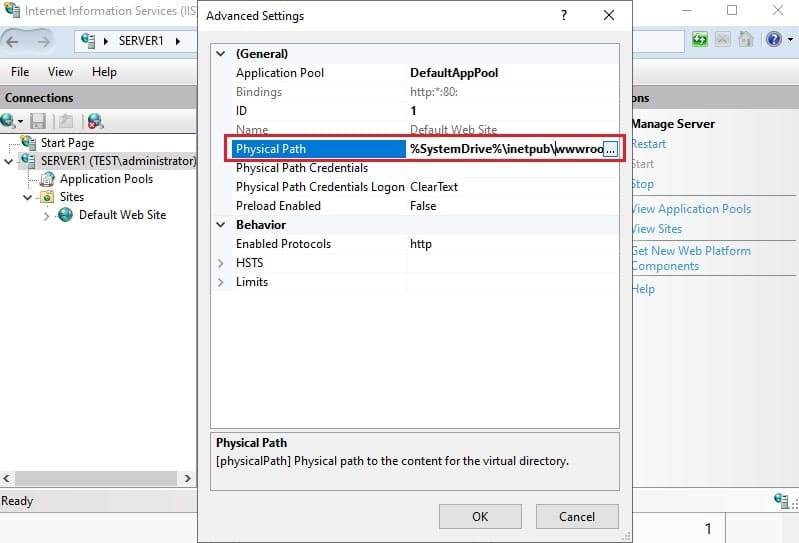Expand the Default Web Site node
Image resolution: width=799 pixels, height=543 pixels.
46,215
